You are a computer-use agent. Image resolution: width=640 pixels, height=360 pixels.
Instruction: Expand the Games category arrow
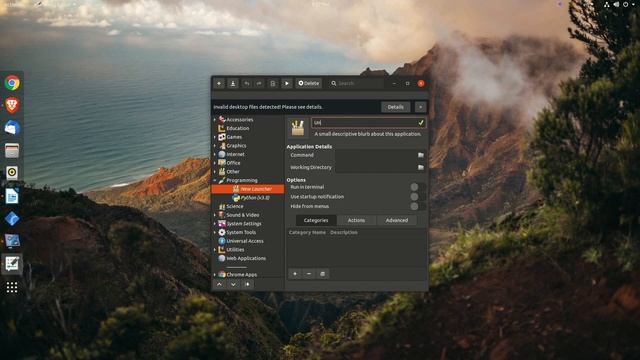(215, 137)
